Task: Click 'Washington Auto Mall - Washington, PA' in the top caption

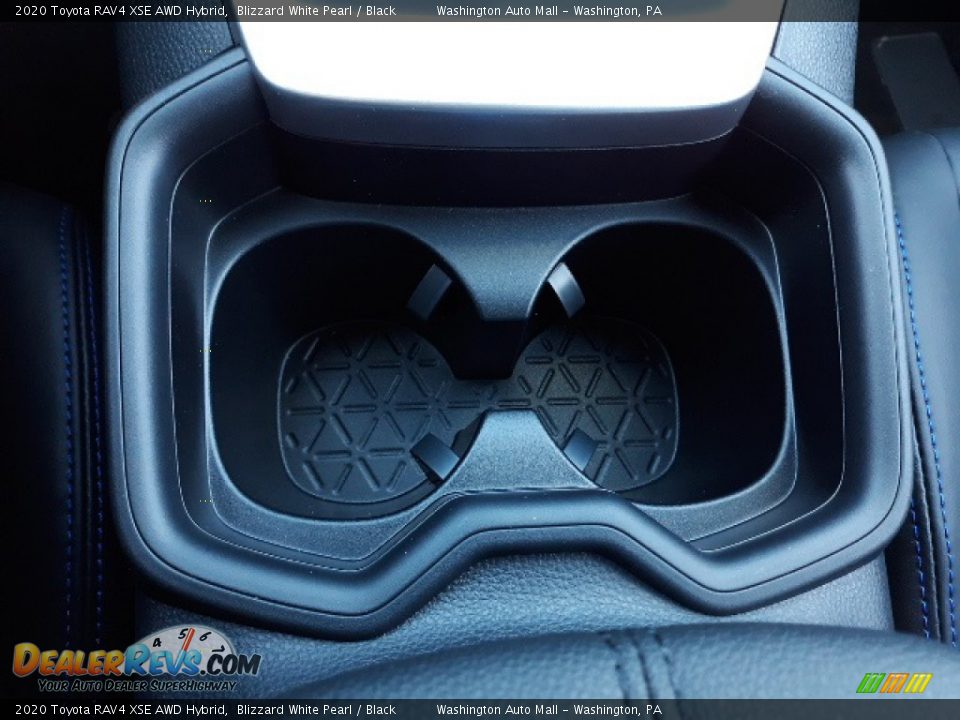Action: [x=548, y=11]
